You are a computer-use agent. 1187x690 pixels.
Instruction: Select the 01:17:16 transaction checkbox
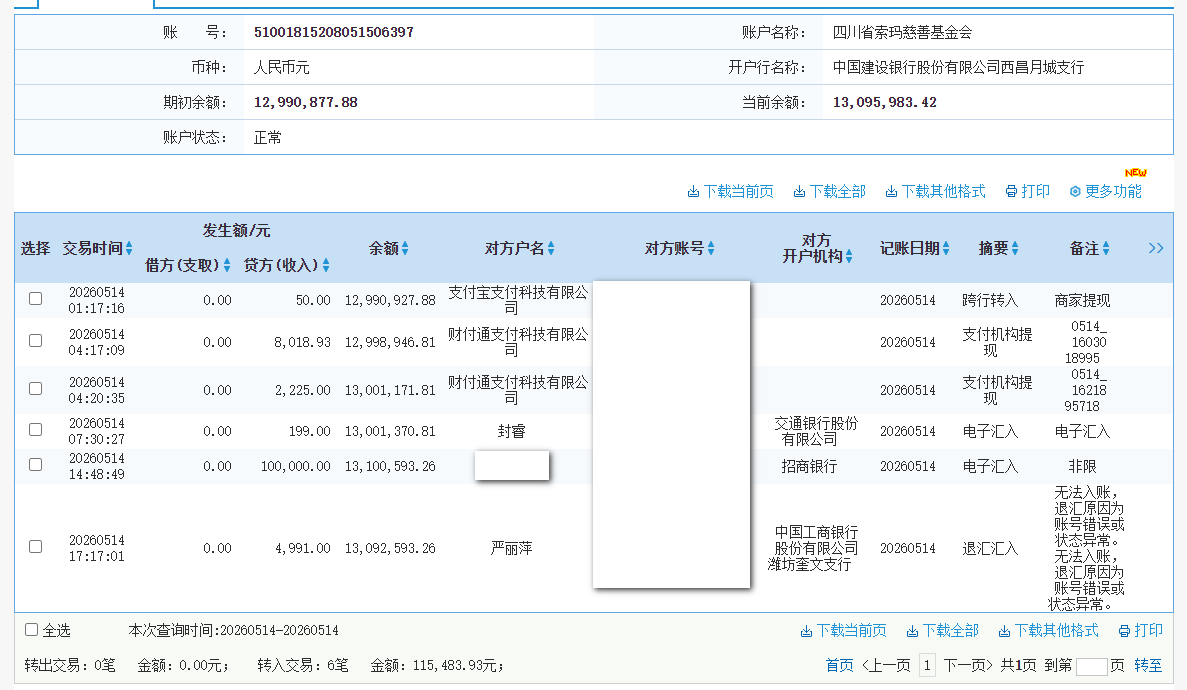click(x=36, y=298)
